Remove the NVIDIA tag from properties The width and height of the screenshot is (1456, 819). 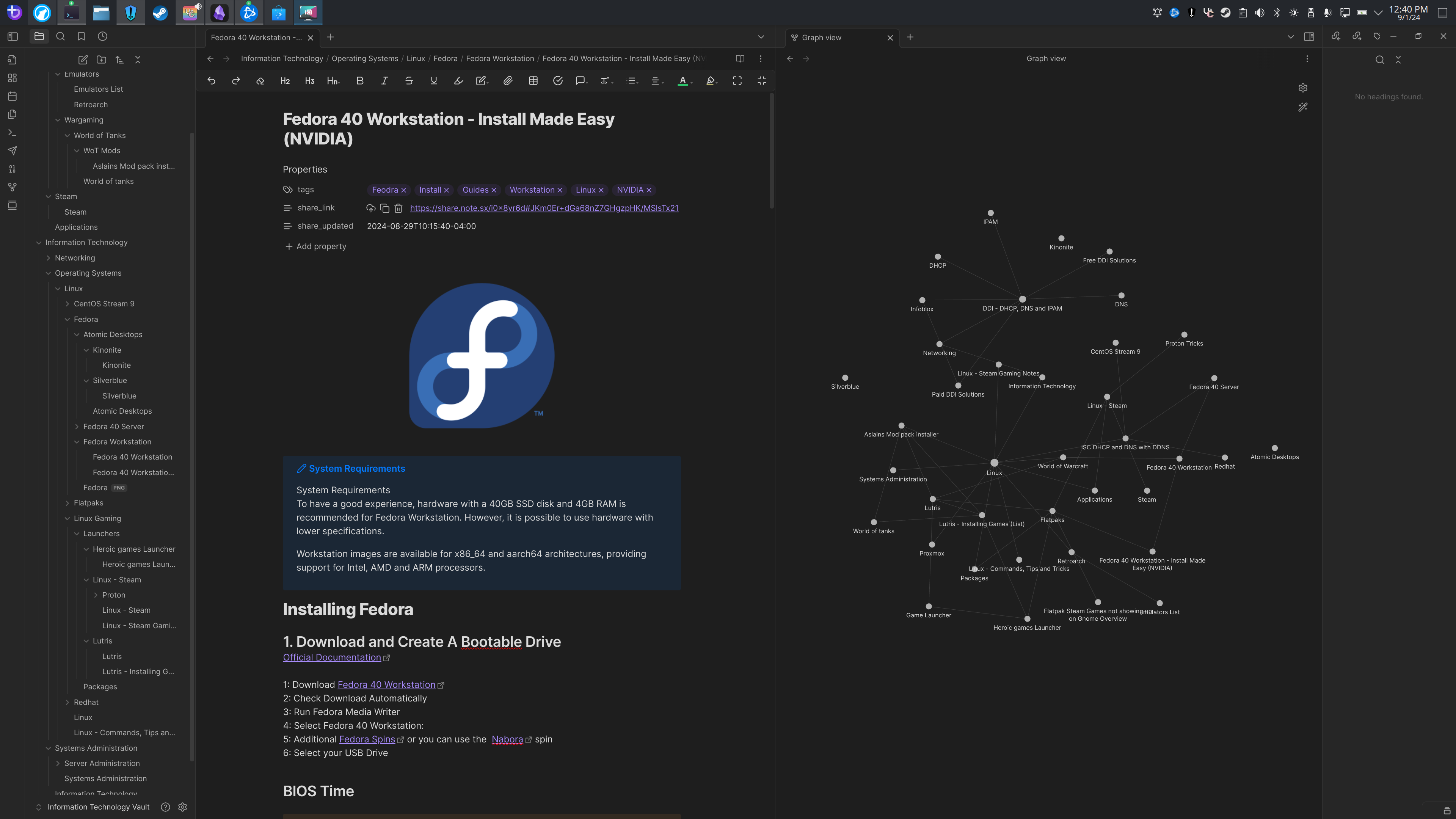pos(649,190)
